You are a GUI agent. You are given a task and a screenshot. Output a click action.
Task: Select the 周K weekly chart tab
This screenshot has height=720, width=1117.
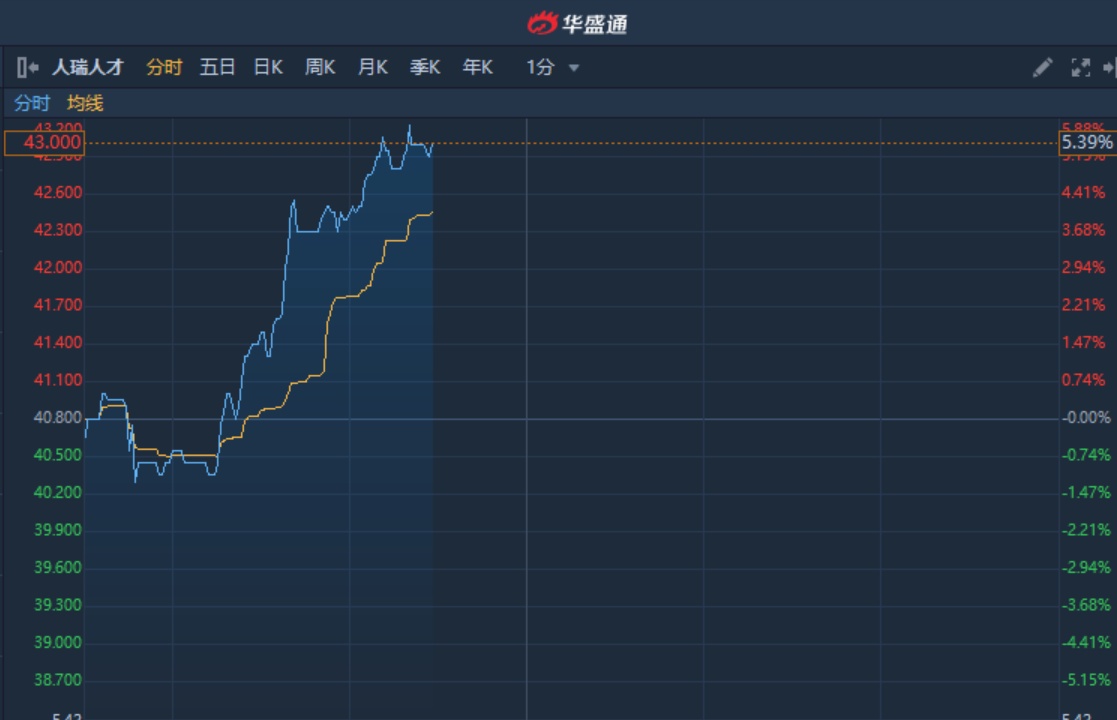pyautogui.click(x=320, y=68)
